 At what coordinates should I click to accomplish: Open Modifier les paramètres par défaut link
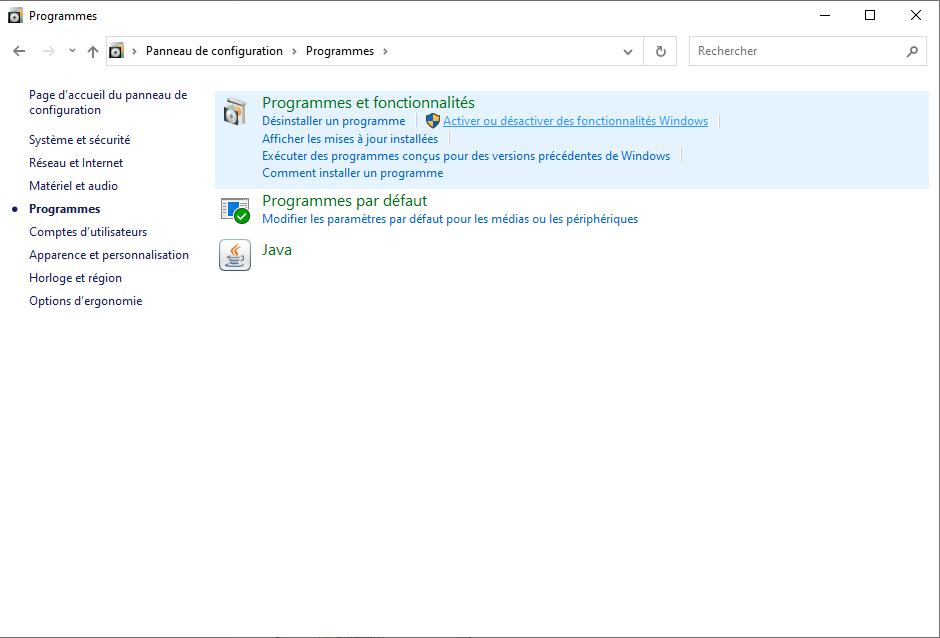coord(449,219)
